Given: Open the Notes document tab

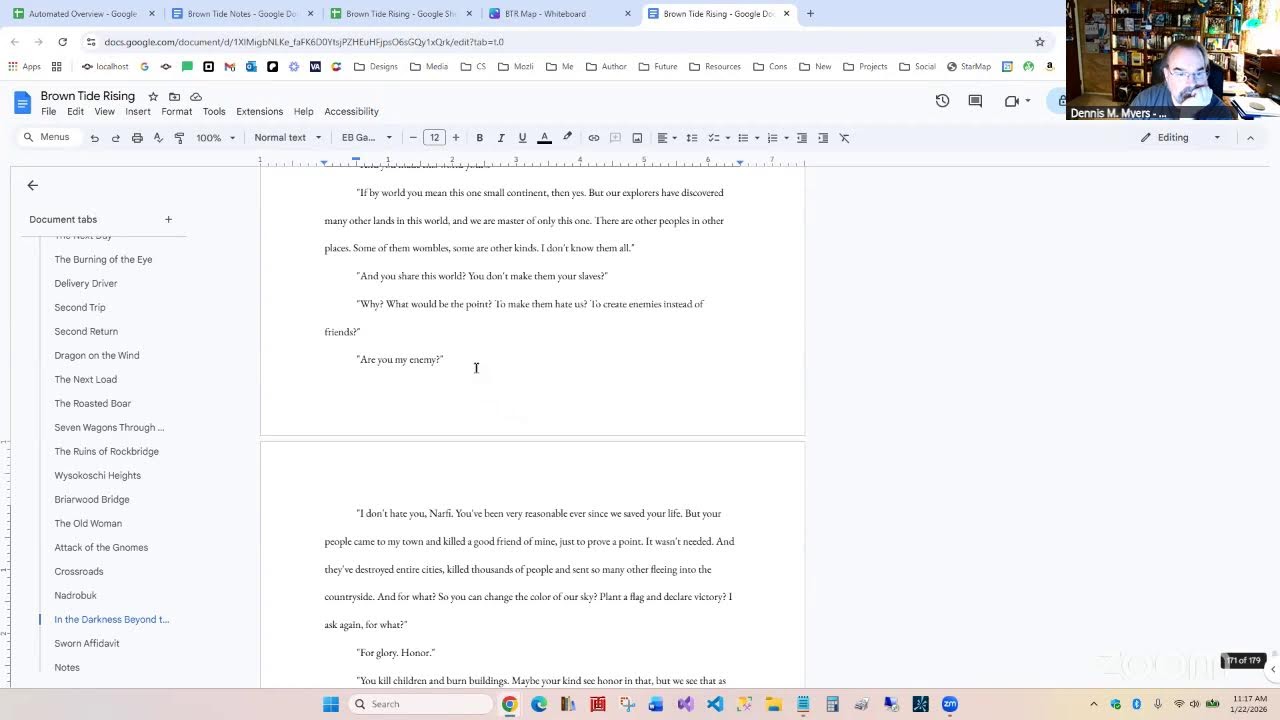Looking at the screenshot, I should [x=67, y=668].
